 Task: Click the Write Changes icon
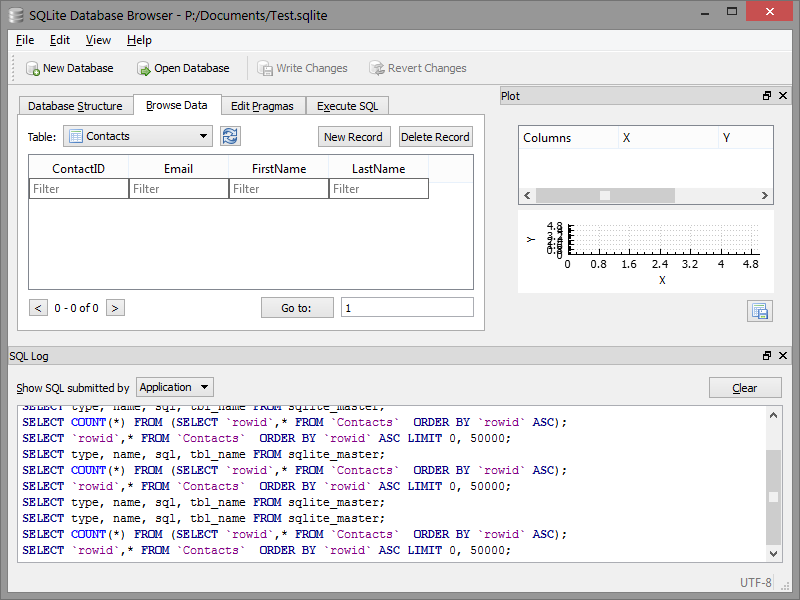302,68
